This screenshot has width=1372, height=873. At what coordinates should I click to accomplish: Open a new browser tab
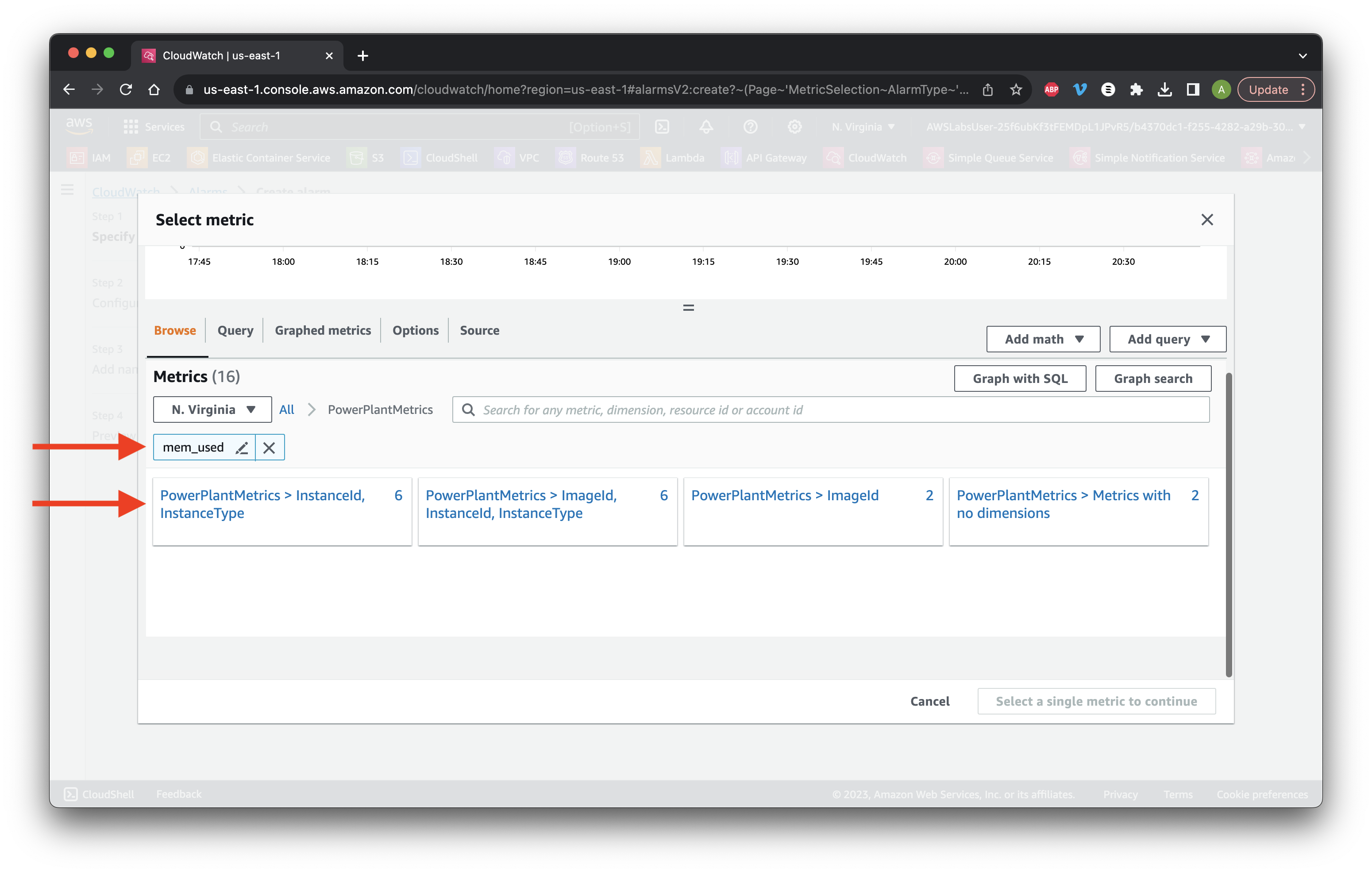click(x=363, y=55)
